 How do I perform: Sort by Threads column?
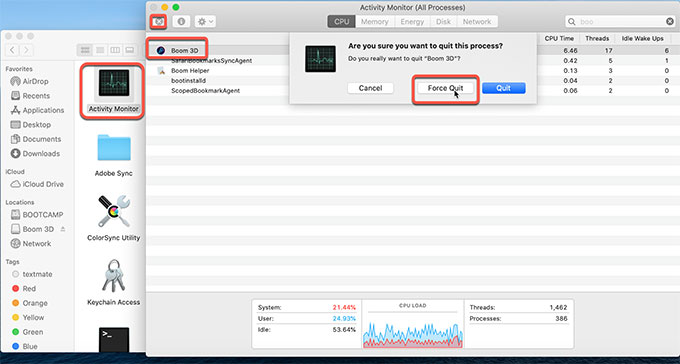pyautogui.click(x=597, y=39)
